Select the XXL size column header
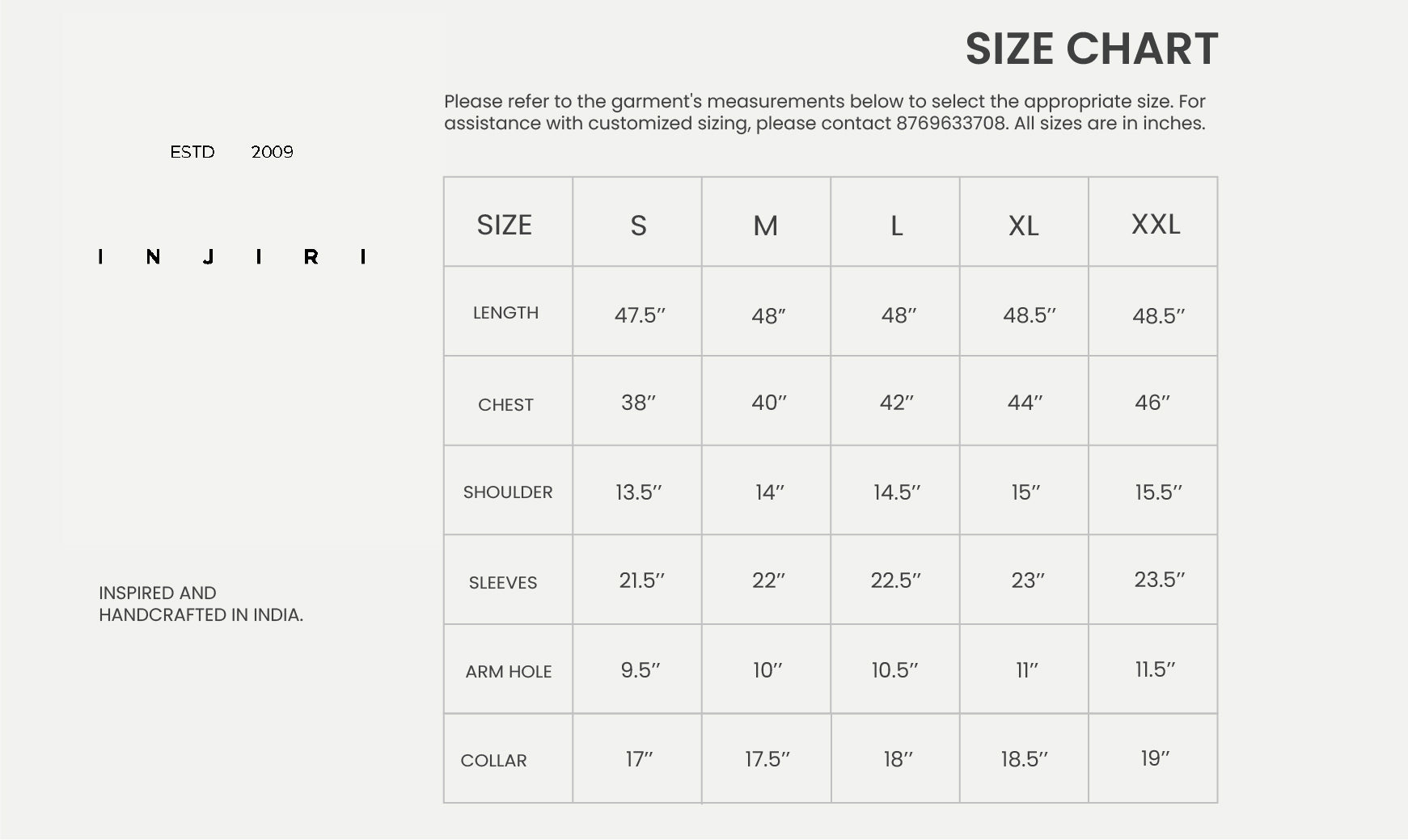Image resolution: width=1408 pixels, height=840 pixels. coord(1155,224)
